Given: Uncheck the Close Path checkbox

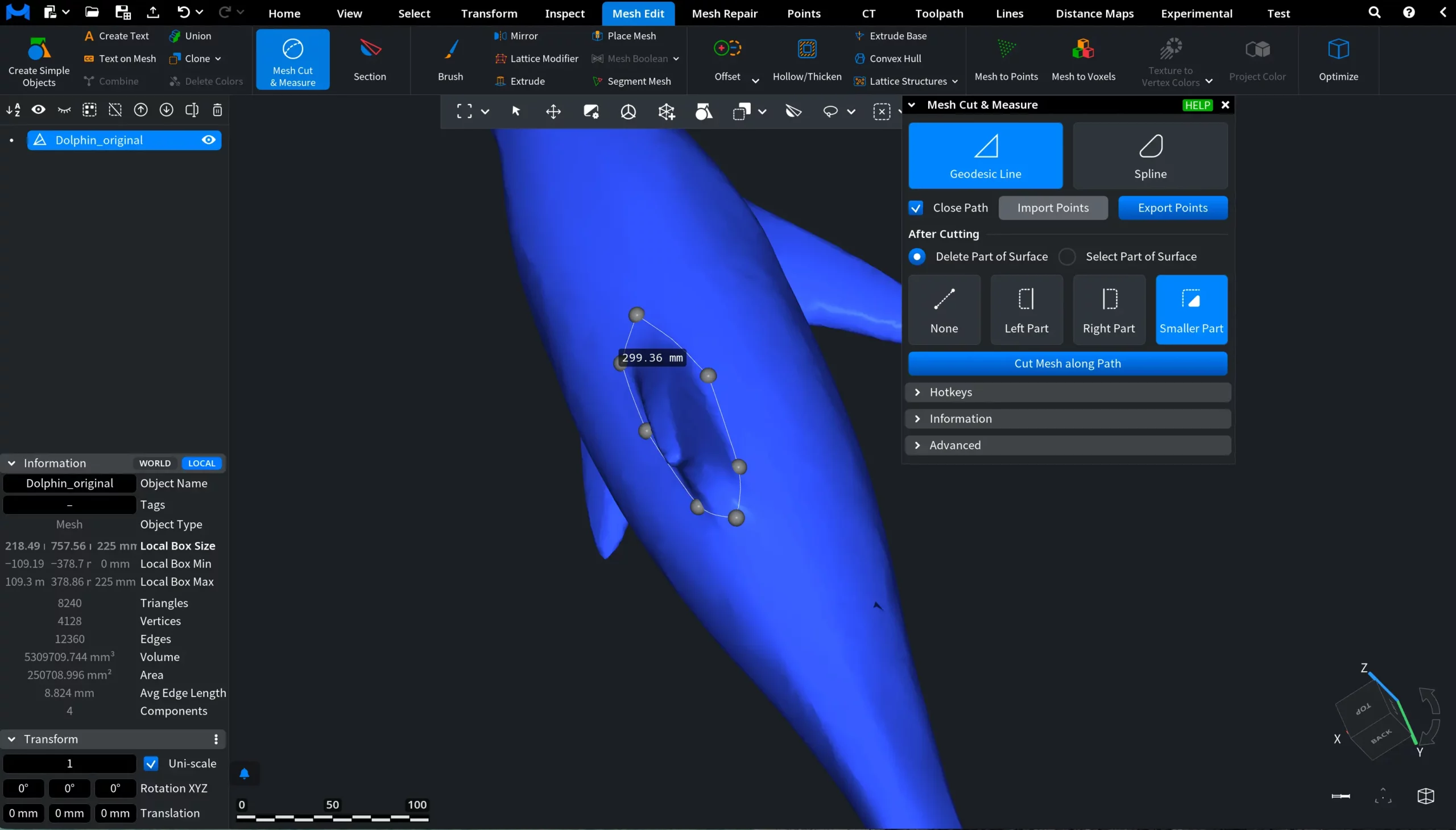Looking at the screenshot, I should point(916,208).
